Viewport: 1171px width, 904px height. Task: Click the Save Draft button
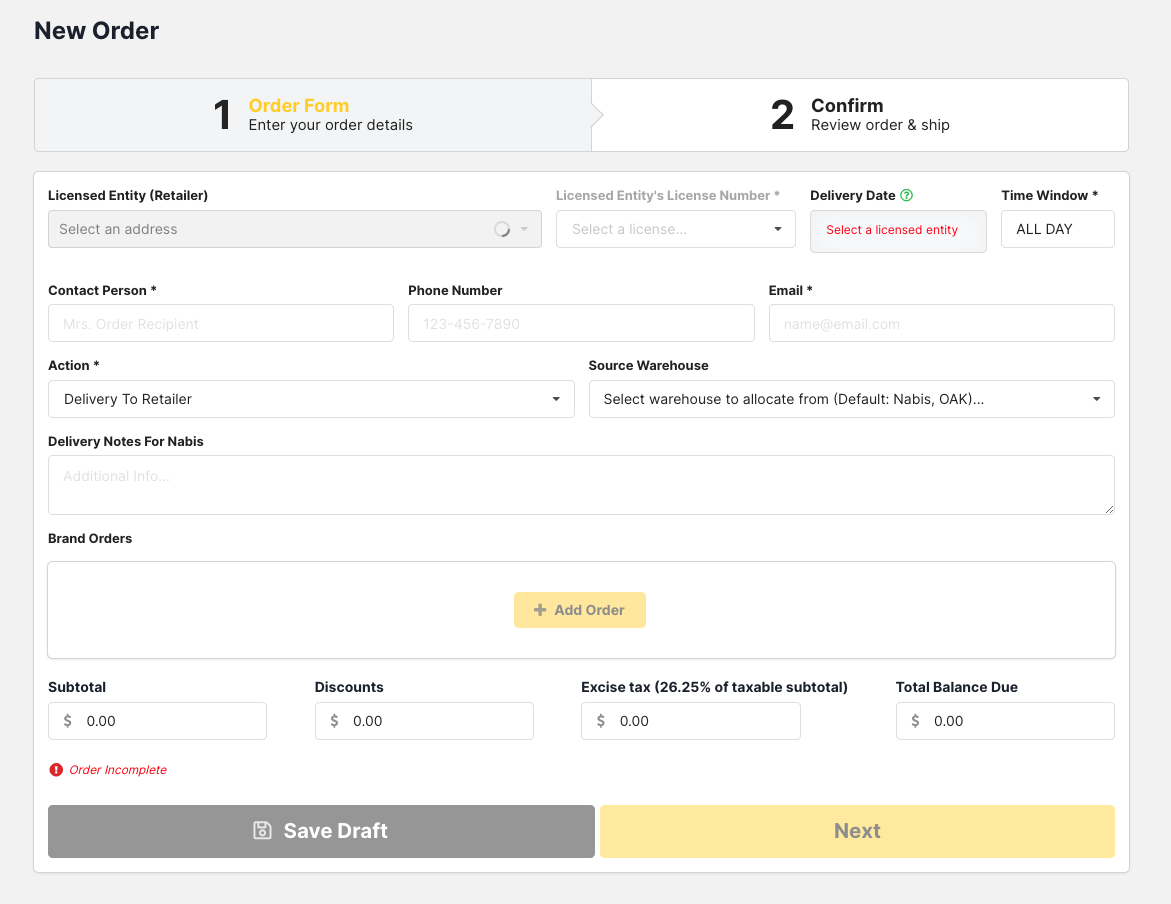click(321, 831)
